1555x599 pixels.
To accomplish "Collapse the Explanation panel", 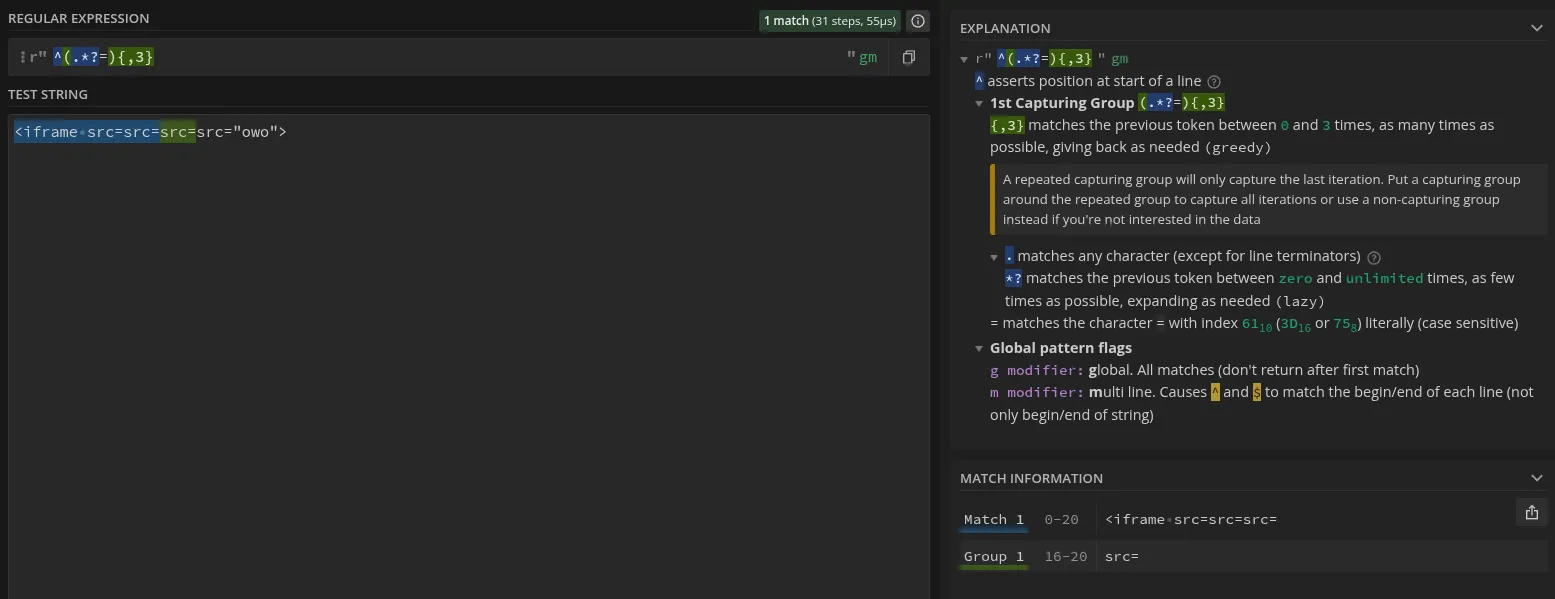I will pos(1537,28).
